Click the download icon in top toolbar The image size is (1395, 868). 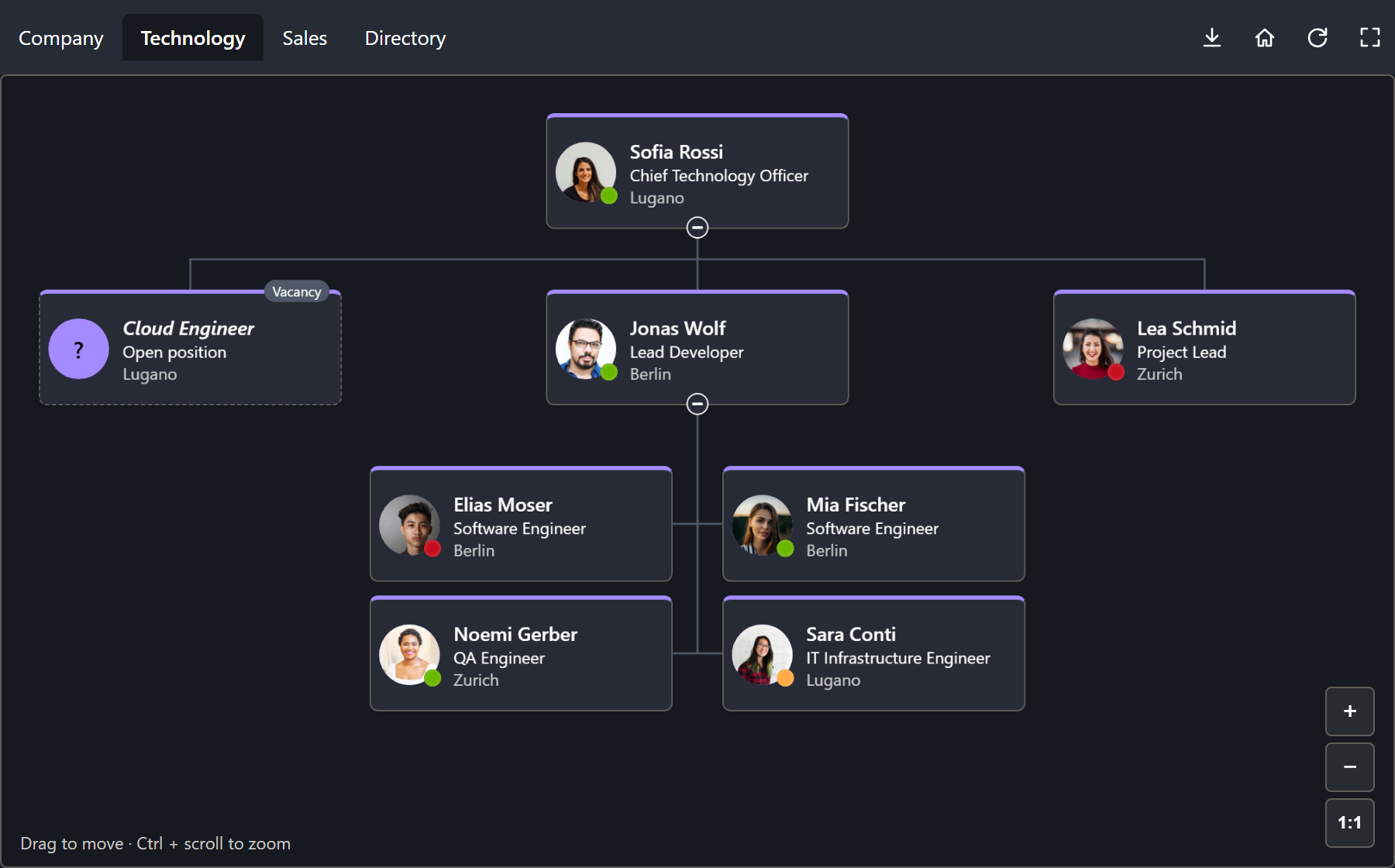click(x=1212, y=37)
